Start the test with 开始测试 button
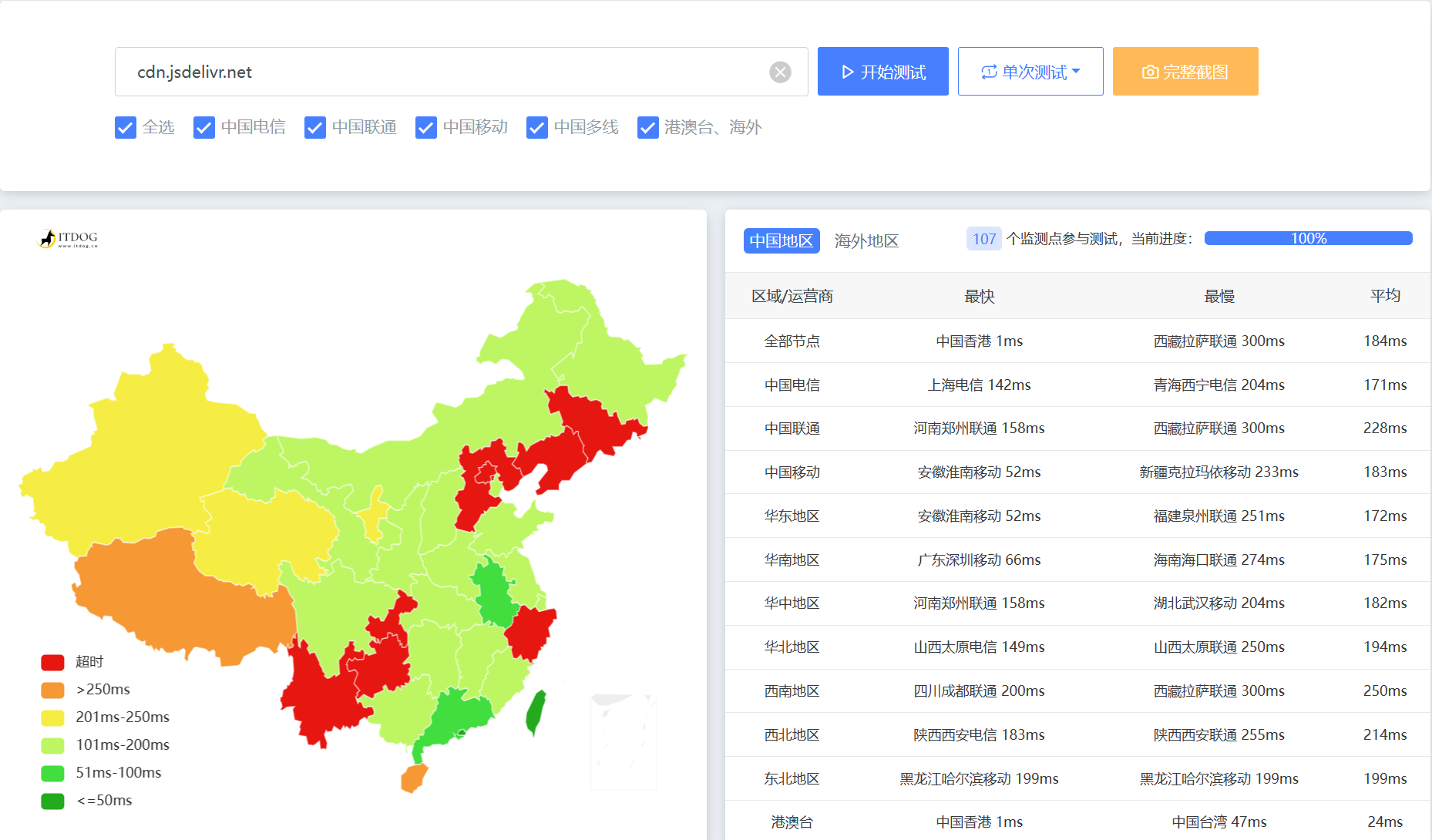Screen dimensions: 1432x840 point(883,72)
